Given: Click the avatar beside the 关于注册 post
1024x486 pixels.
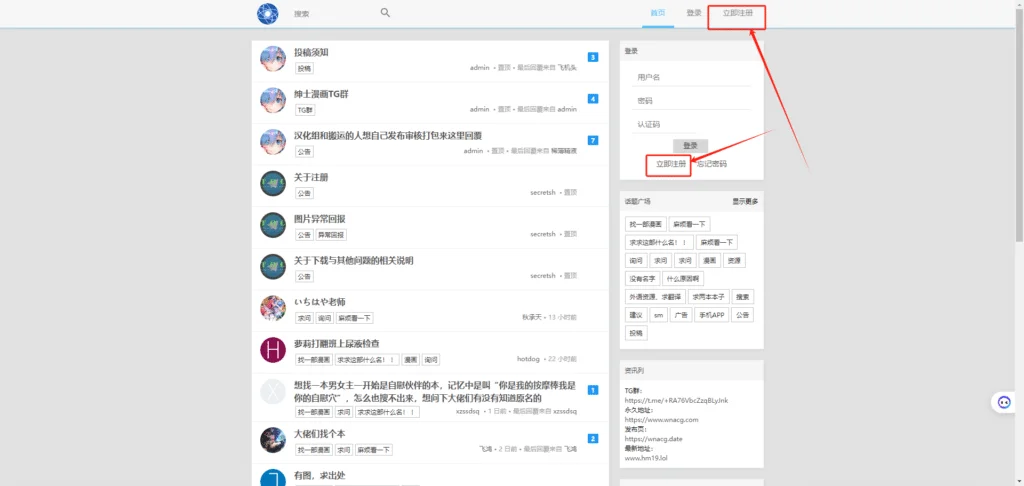Looking at the screenshot, I should 273,183.
